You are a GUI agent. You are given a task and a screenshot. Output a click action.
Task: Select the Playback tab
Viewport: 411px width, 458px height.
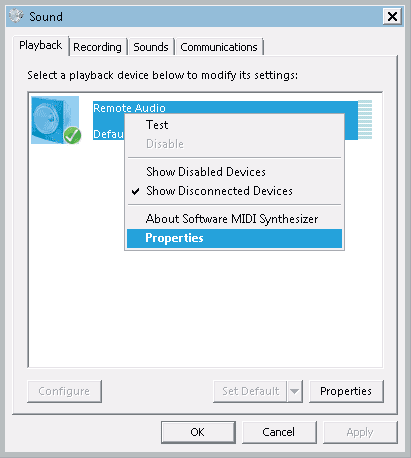(x=41, y=45)
